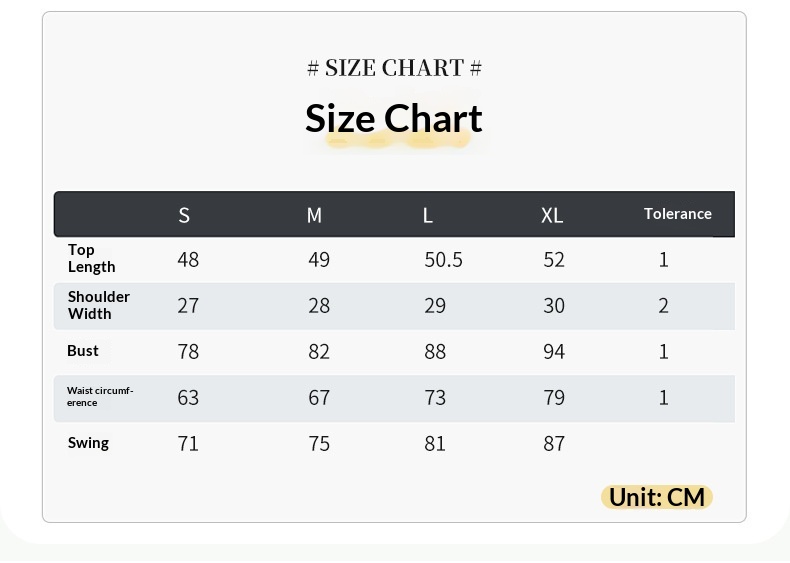The height and width of the screenshot is (563, 790).
Task: Click the Swing value 75 for M
Action: click(x=319, y=444)
